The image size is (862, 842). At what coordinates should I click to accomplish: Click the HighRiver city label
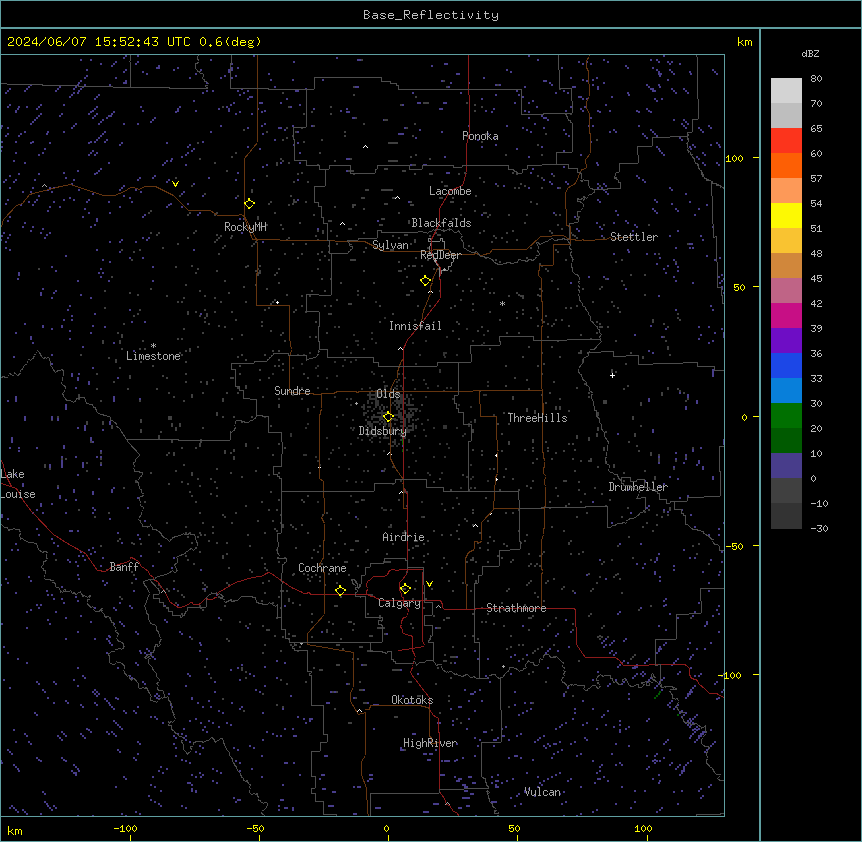430,743
